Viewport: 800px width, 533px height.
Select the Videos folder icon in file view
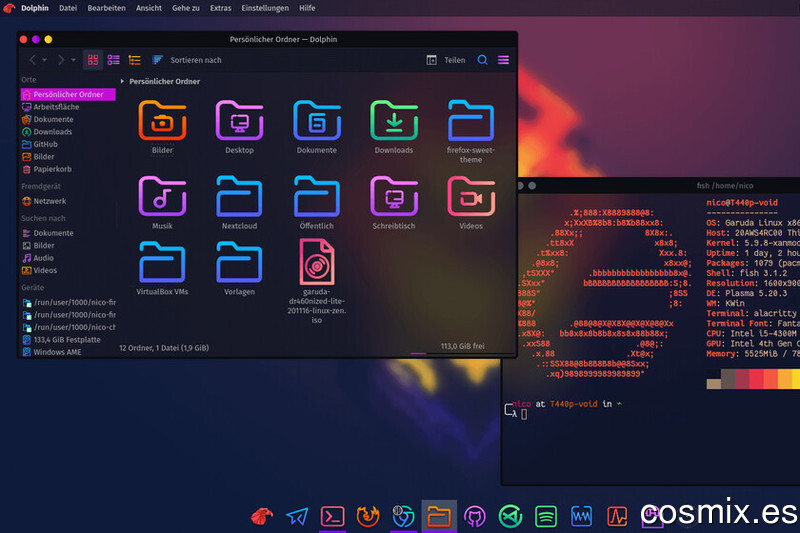(x=471, y=196)
